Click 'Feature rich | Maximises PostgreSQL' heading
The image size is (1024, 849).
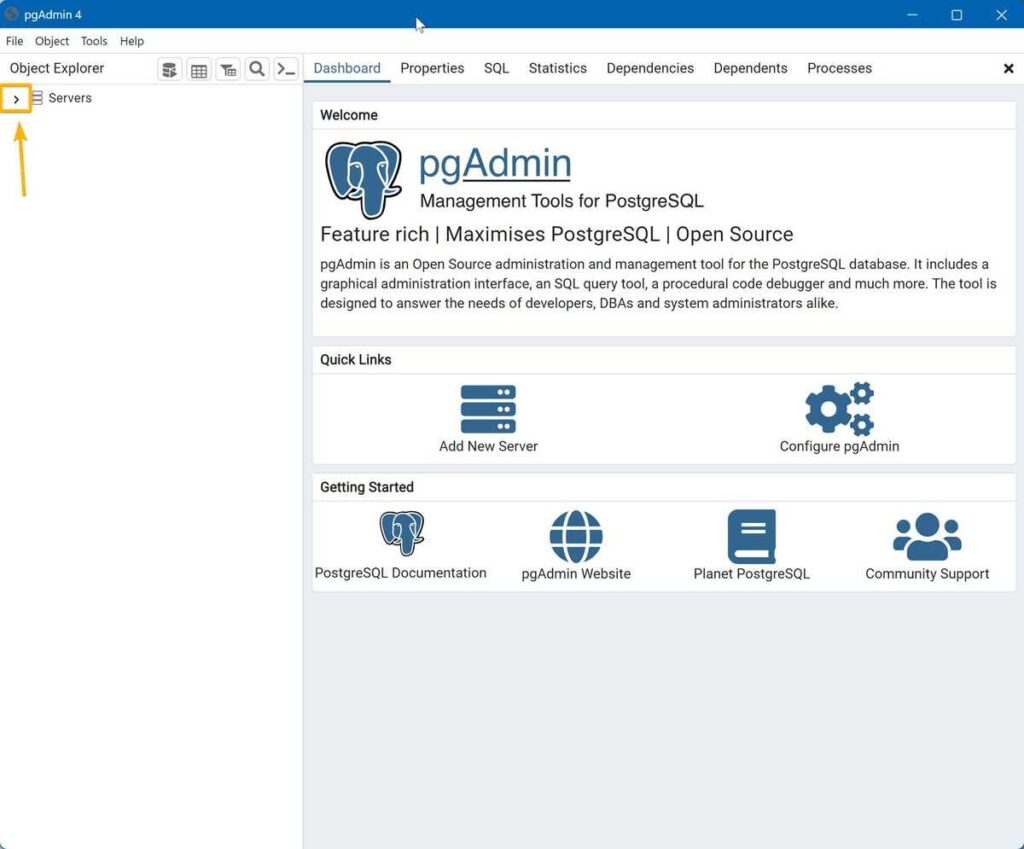point(556,234)
